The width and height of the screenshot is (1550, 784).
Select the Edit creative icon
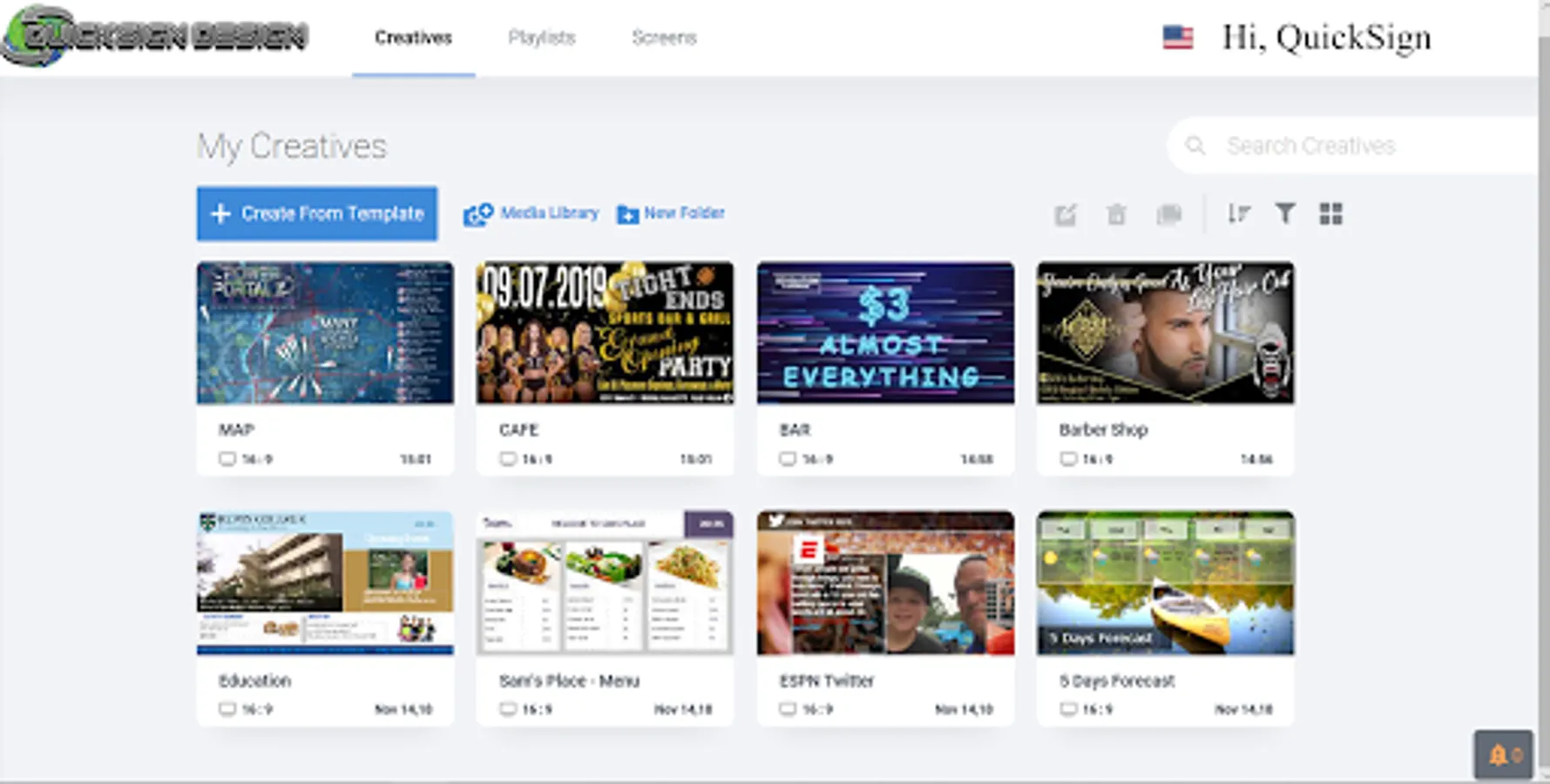pyautogui.click(x=1066, y=213)
